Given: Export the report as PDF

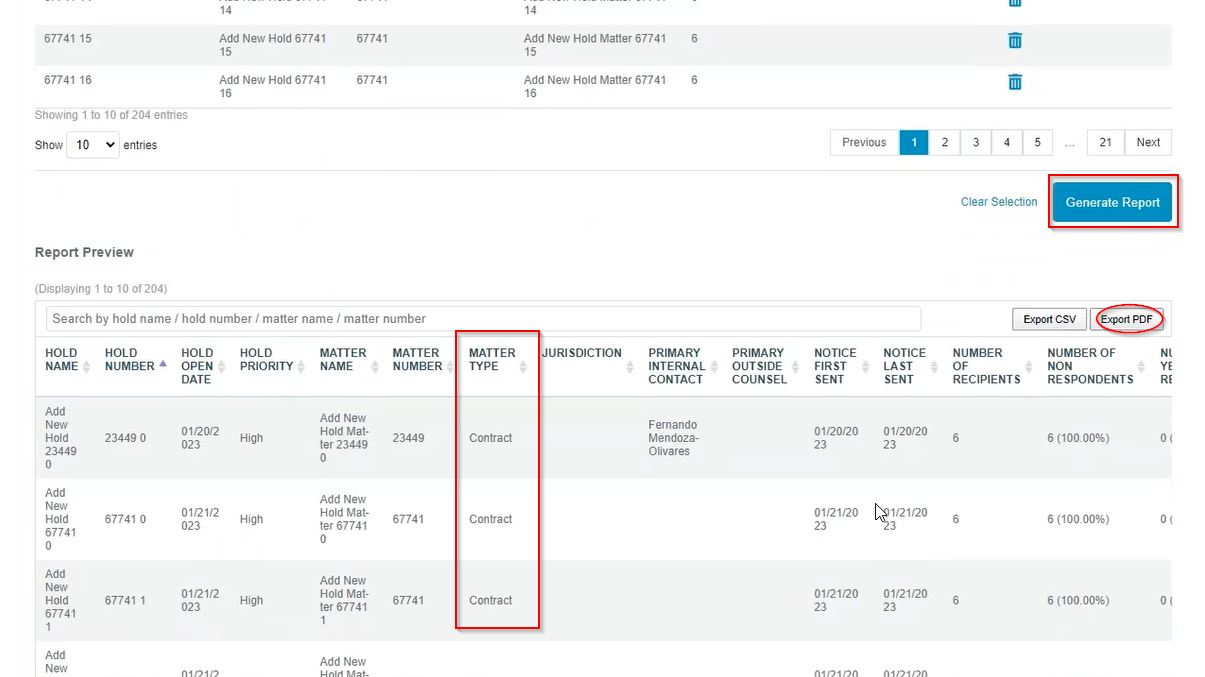Looking at the screenshot, I should [x=1127, y=319].
